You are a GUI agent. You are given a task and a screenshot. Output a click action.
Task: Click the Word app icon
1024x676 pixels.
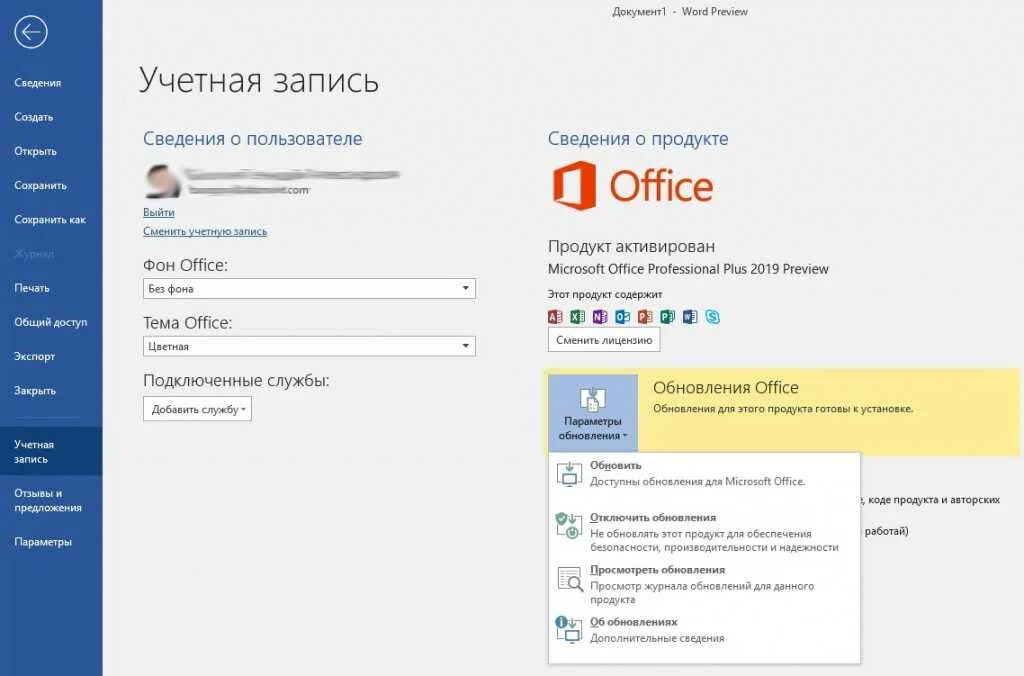(x=690, y=317)
